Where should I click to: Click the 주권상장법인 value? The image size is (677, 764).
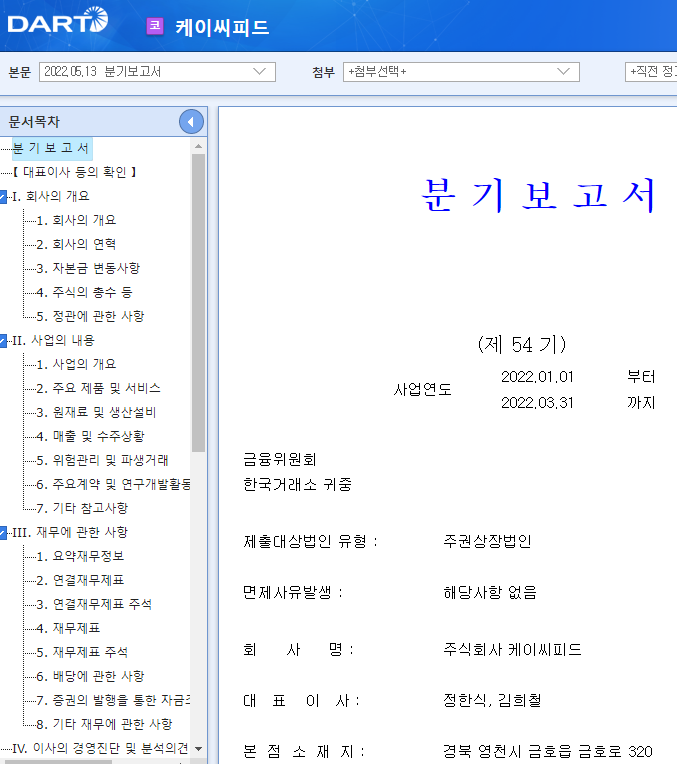pyautogui.click(x=487, y=541)
